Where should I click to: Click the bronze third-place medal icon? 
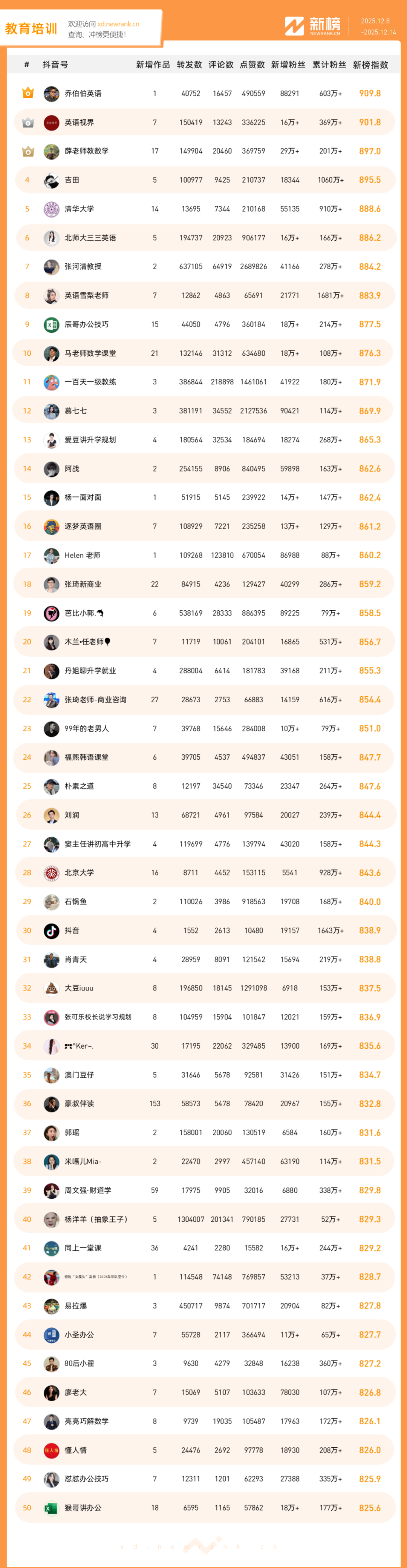point(28,151)
